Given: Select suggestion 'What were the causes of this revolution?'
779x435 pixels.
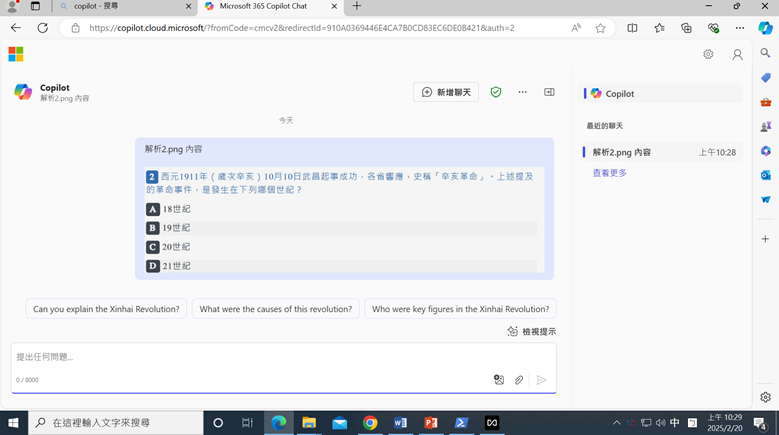Looking at the screenshot, I should click(276, 309).
